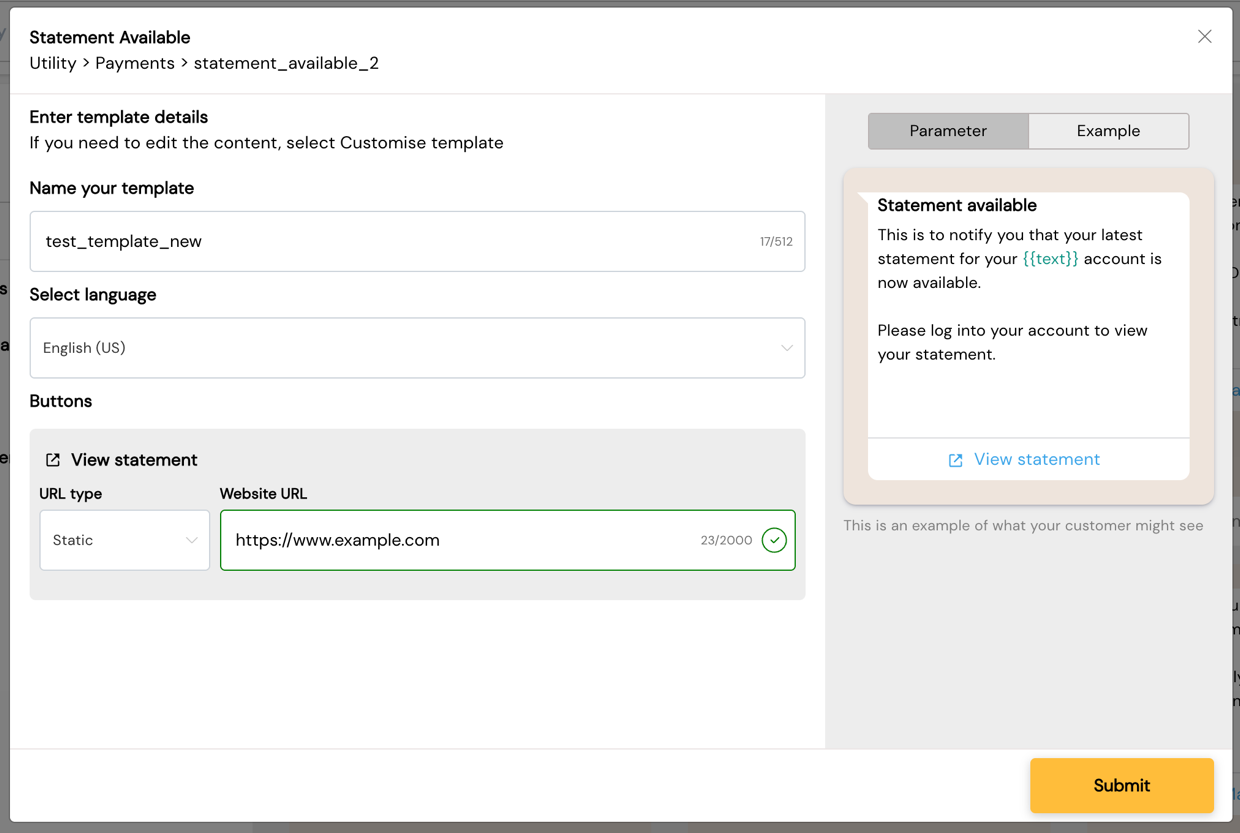Click the breadcrumb text Utility > Payments > statement_available_2
This screenshot has height=833, width=1240.
pyautogui.click(x=204, y=63)
